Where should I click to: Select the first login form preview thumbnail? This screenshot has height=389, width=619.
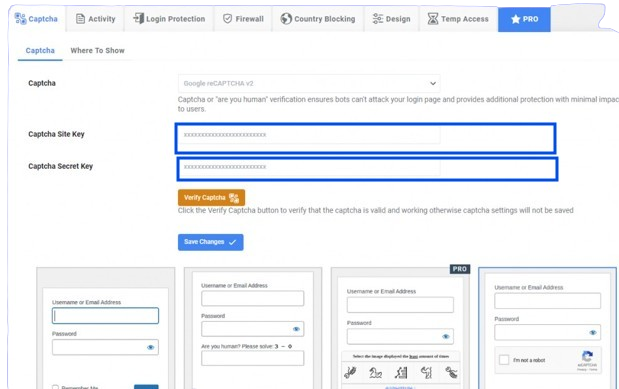[x=105, y=328]
